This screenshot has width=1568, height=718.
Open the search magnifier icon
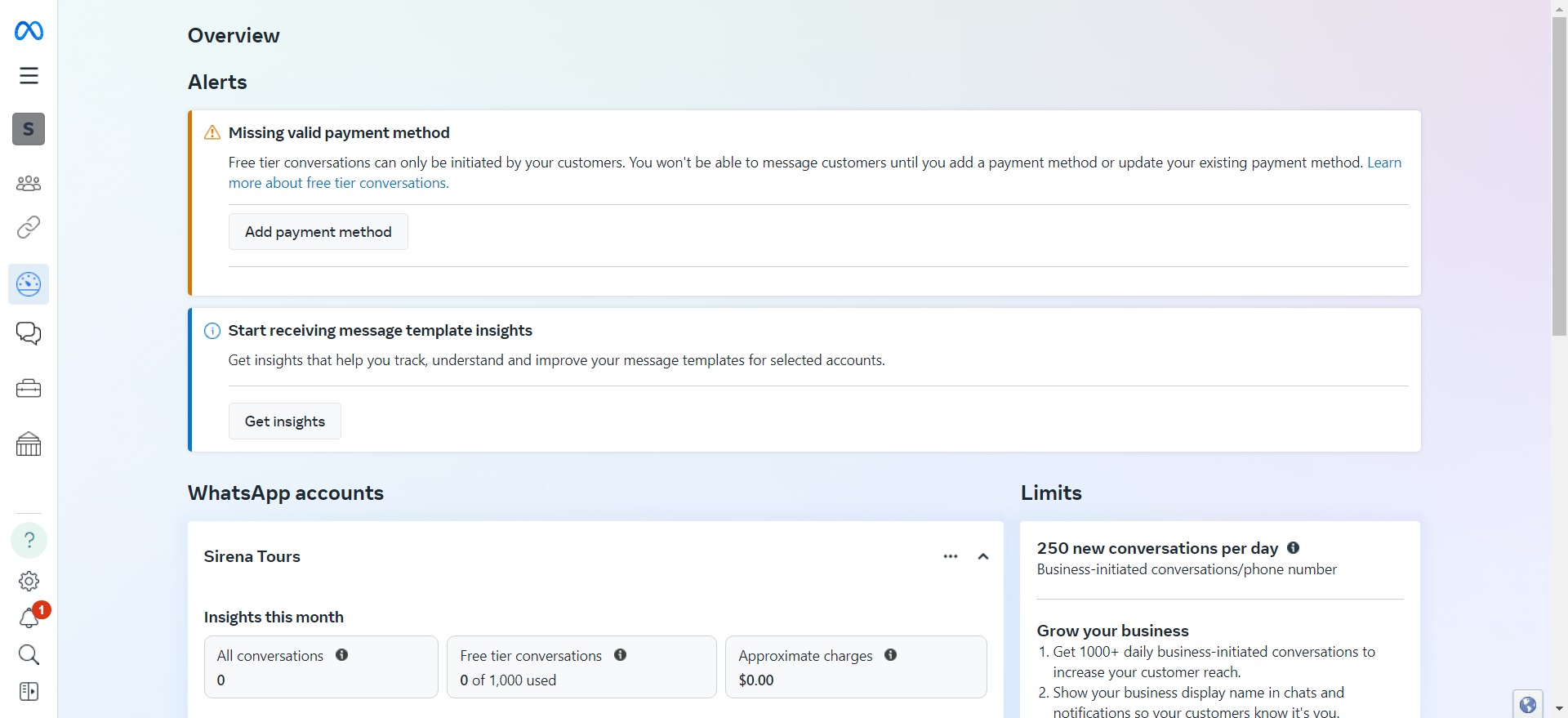(29, 654)
